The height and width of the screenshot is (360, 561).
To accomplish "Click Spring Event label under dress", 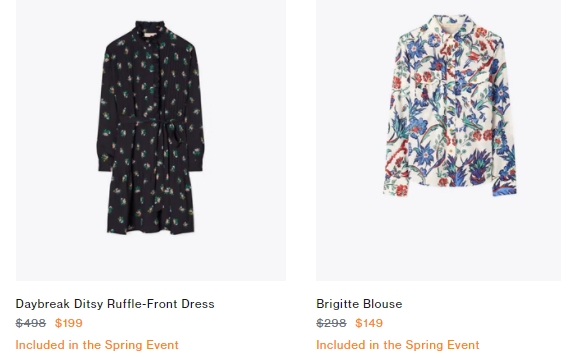I will click(x=97, y=345).
